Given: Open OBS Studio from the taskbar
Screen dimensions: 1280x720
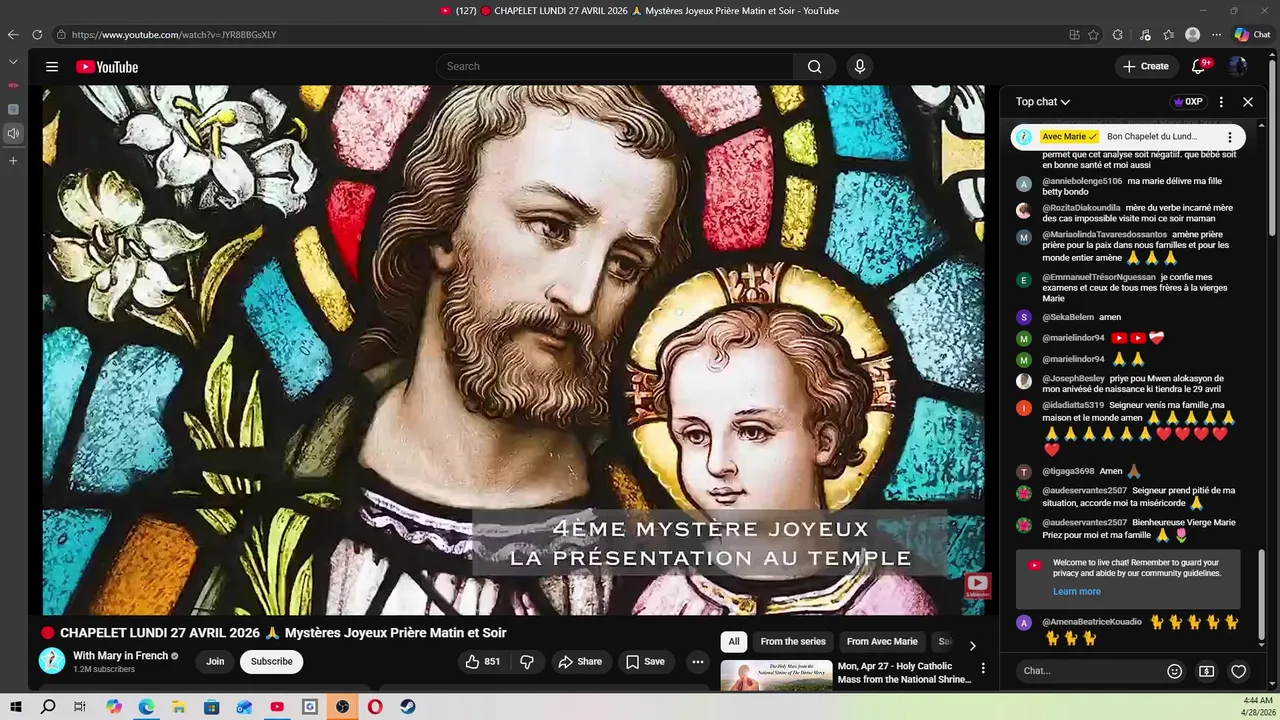Looking at the screenshot, I should tap(342, 707).
